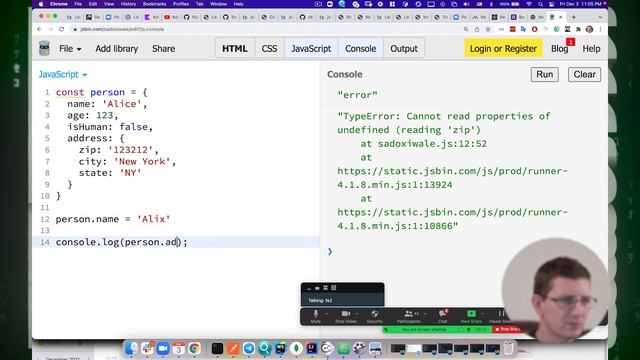Viewport: 640px width, 360px height.
Task: Minimize the Zoom talking panel
Action: (309, 288)
